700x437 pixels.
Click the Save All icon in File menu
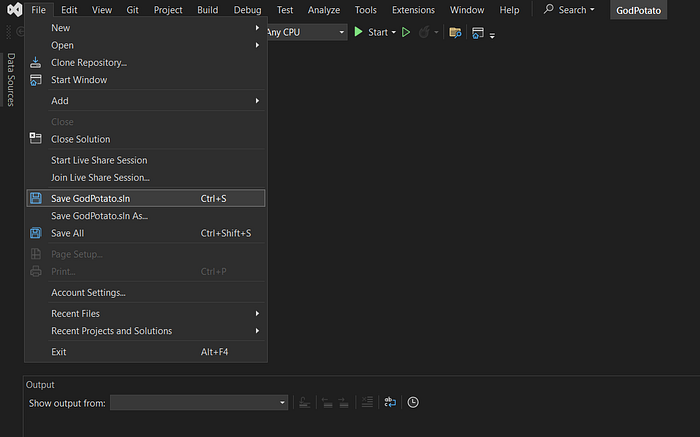pyautogui.click(x=36, y=233)
